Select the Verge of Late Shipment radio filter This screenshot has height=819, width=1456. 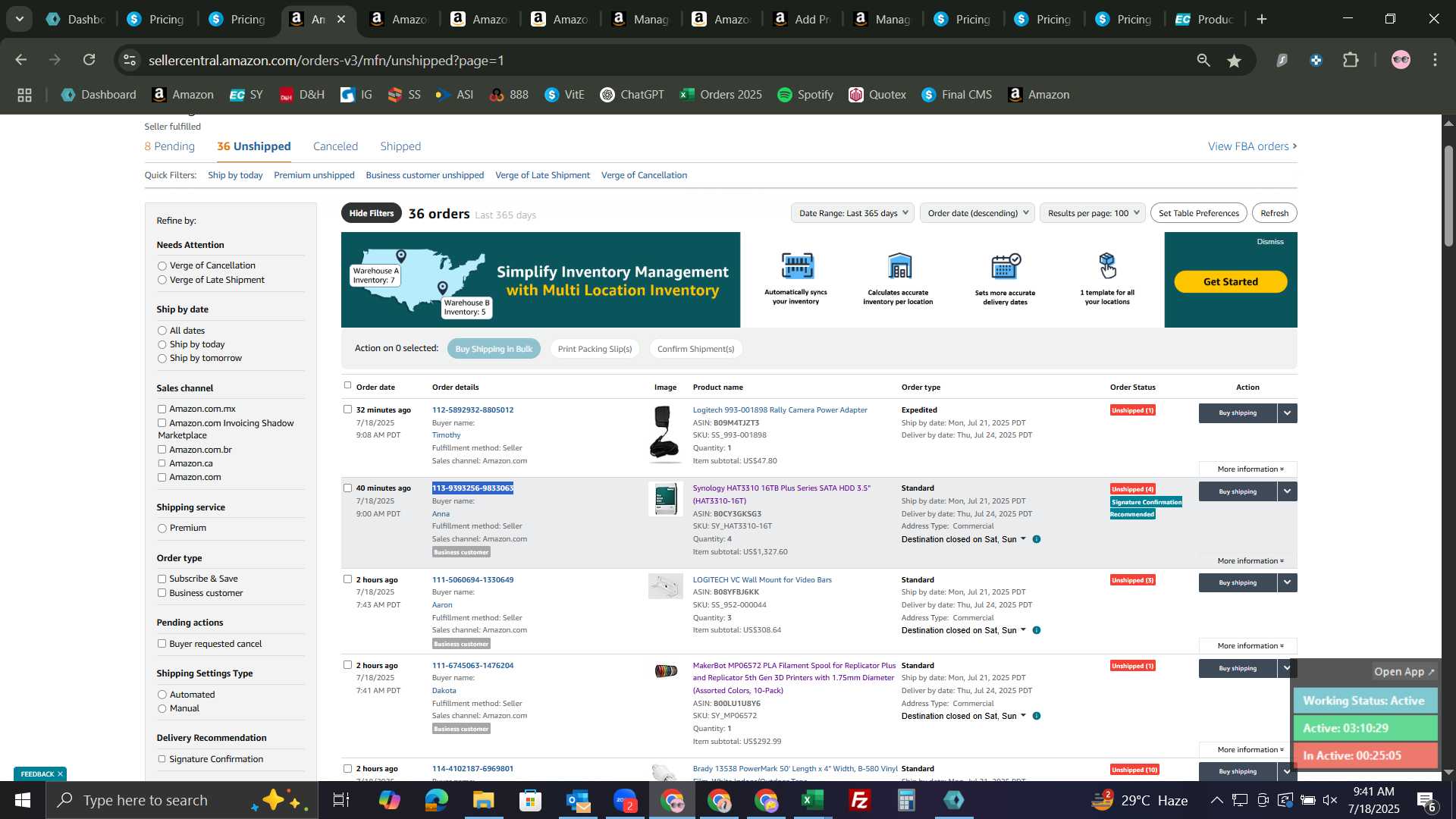[x=162, y=281]
